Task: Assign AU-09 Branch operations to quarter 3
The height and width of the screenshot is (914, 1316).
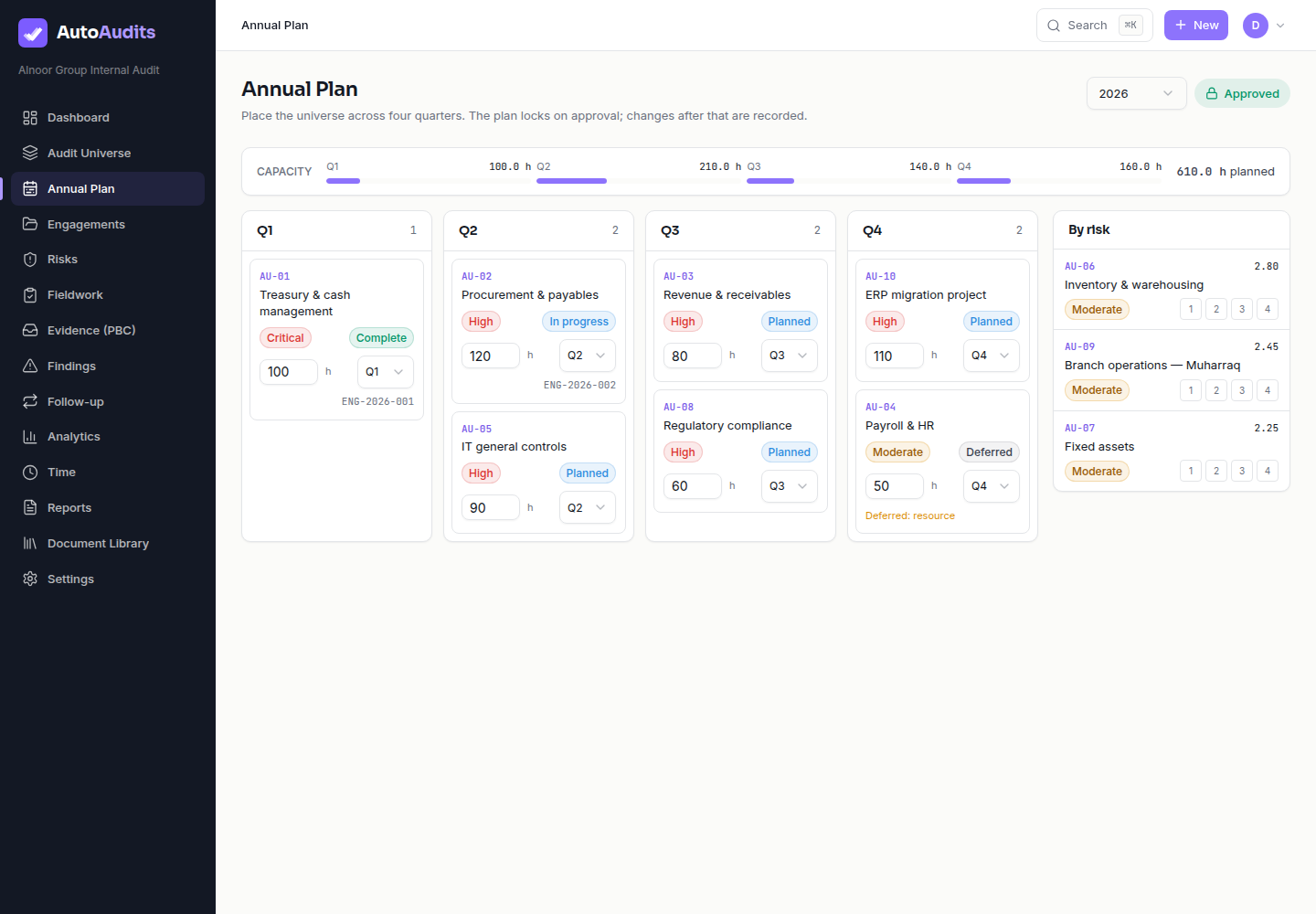Action: [x=1242, y=390]
